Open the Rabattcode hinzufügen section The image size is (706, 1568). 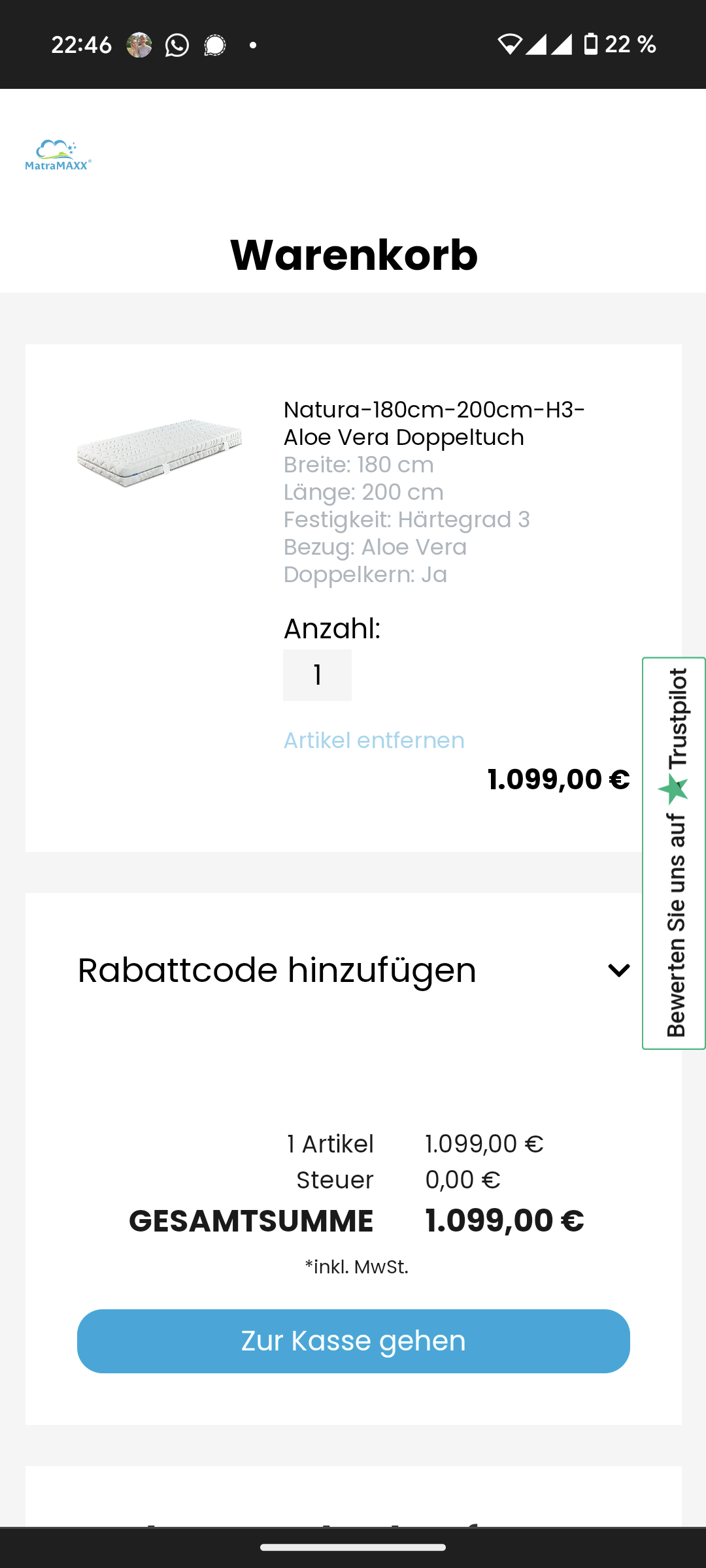[x=277, y=970]
